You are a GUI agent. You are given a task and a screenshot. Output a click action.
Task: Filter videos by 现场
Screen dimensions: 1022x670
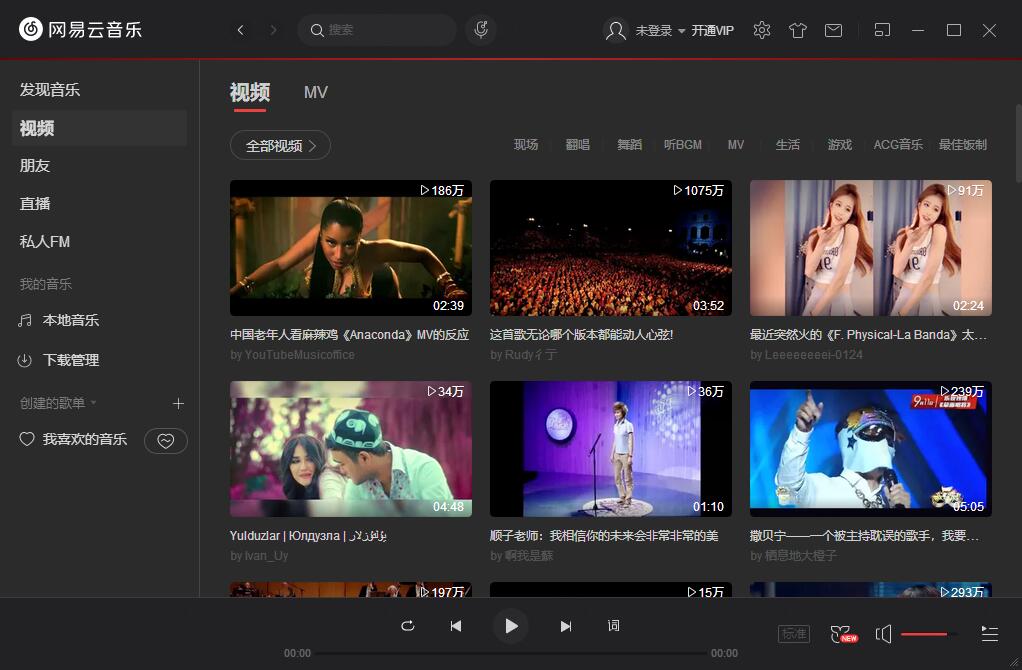[x=525, y=145]
